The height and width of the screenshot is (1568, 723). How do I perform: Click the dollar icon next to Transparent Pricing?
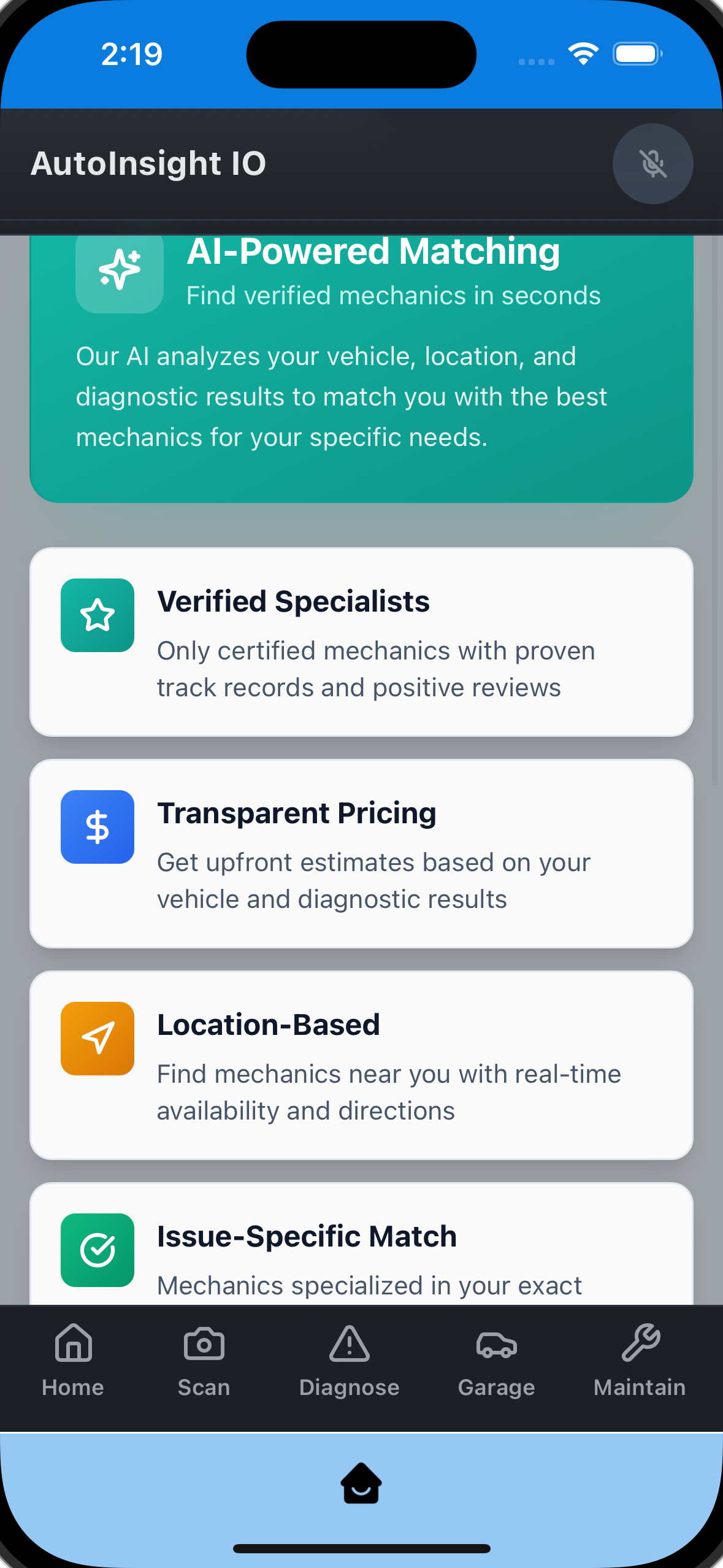[97, 826]
